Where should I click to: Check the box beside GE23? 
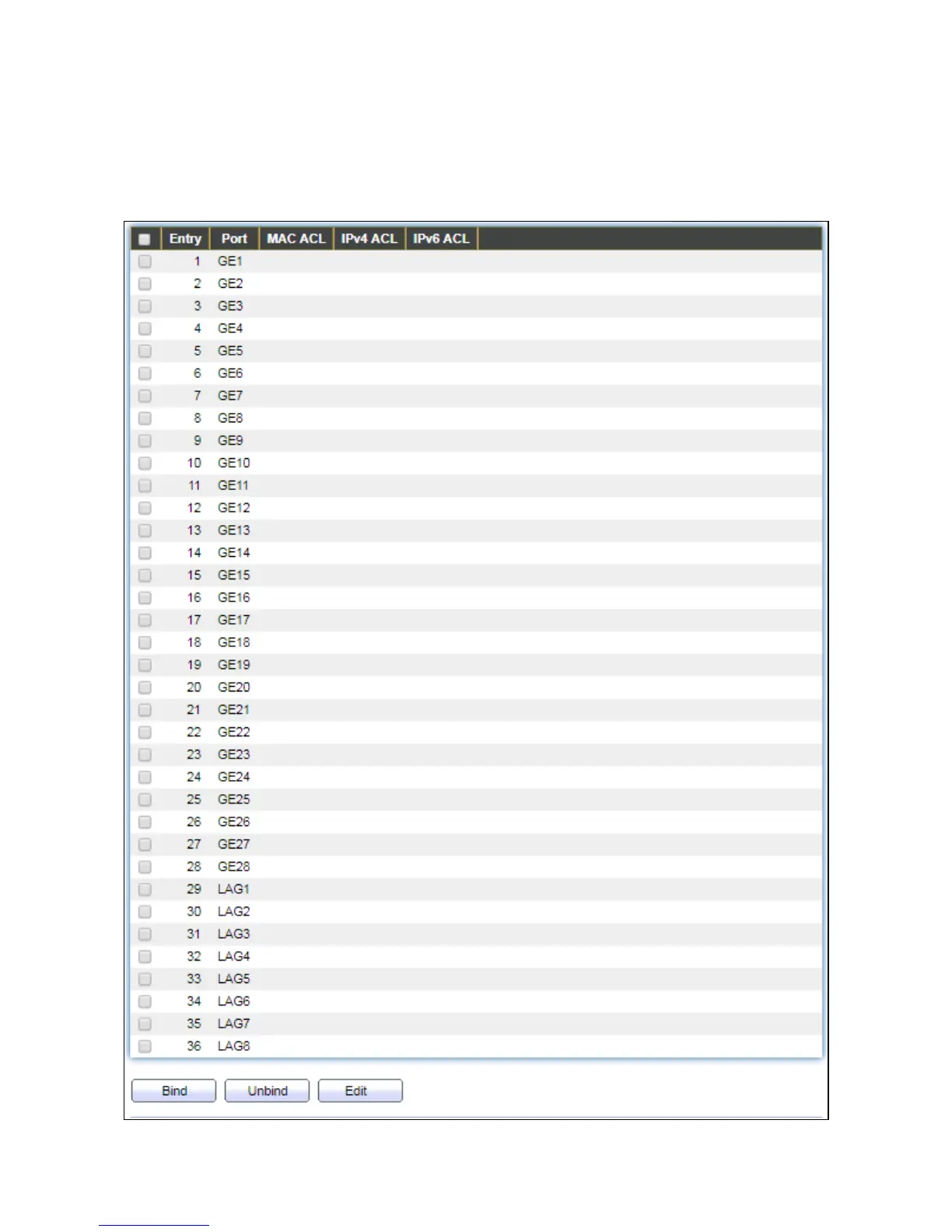[145, 754]
